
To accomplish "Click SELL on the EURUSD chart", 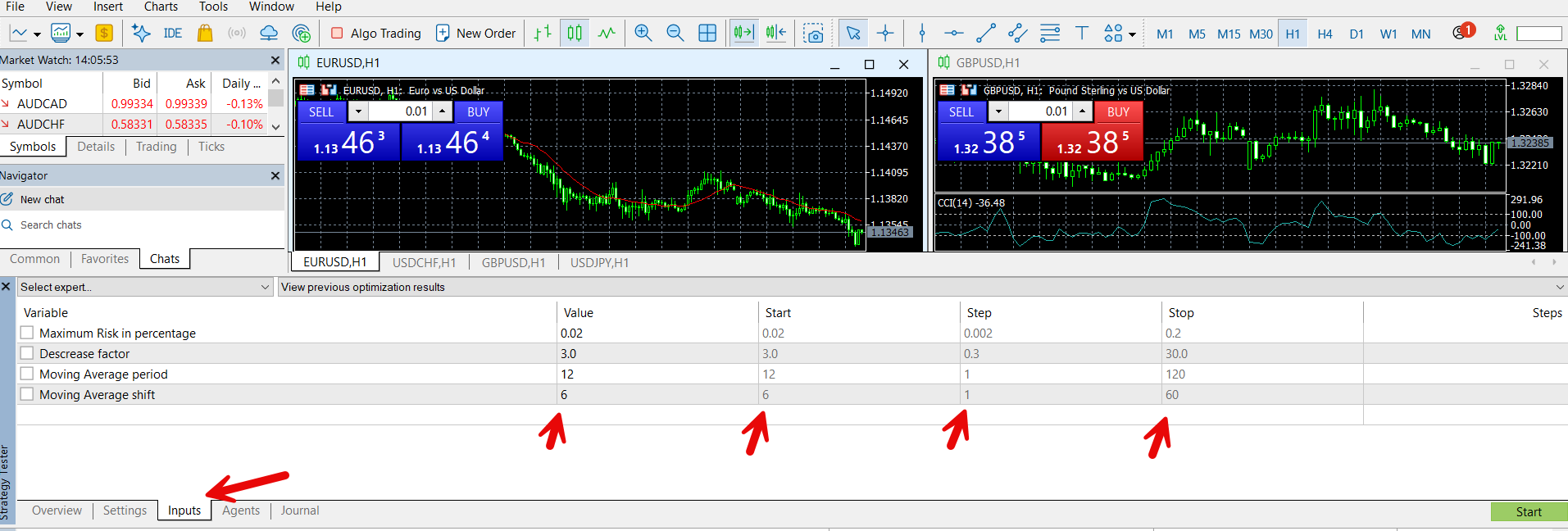I will tap(321, 112).
